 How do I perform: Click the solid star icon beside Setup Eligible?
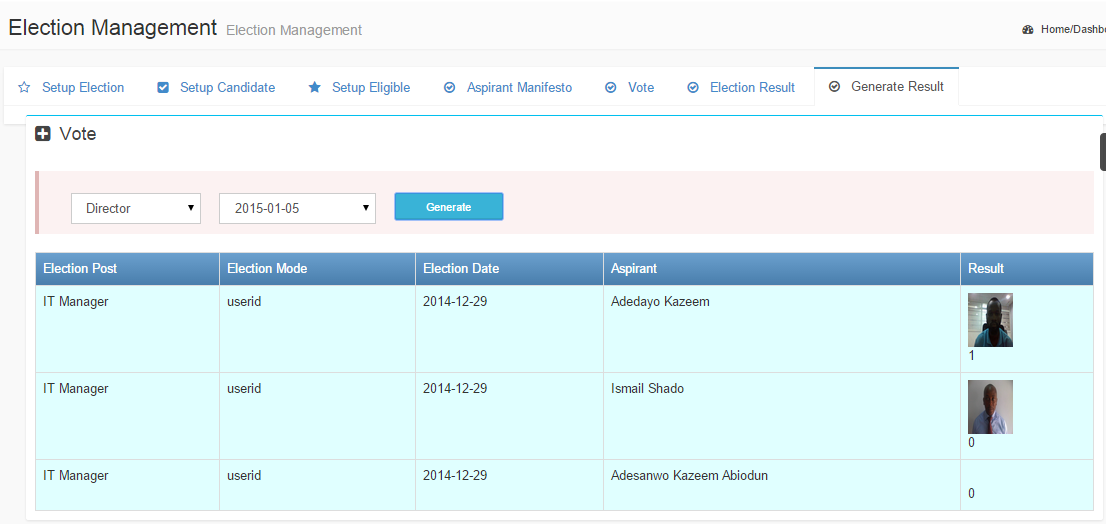315,88
